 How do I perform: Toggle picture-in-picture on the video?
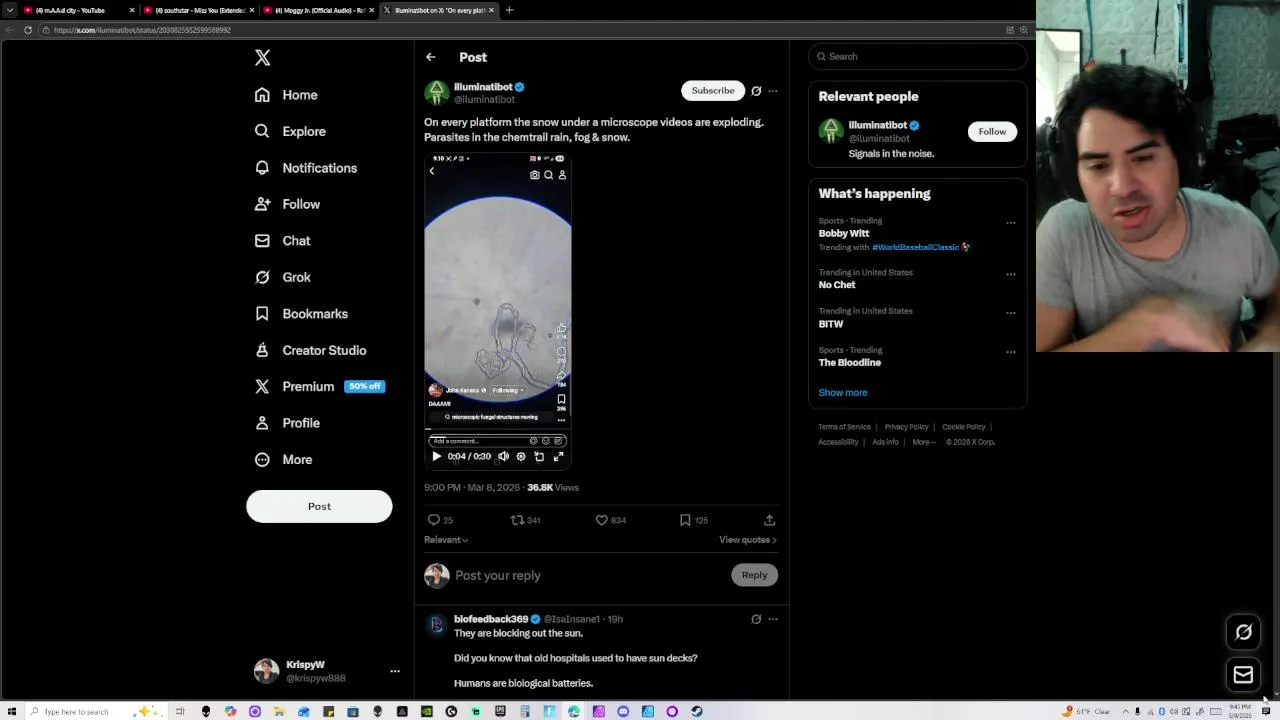pos(539,456)
